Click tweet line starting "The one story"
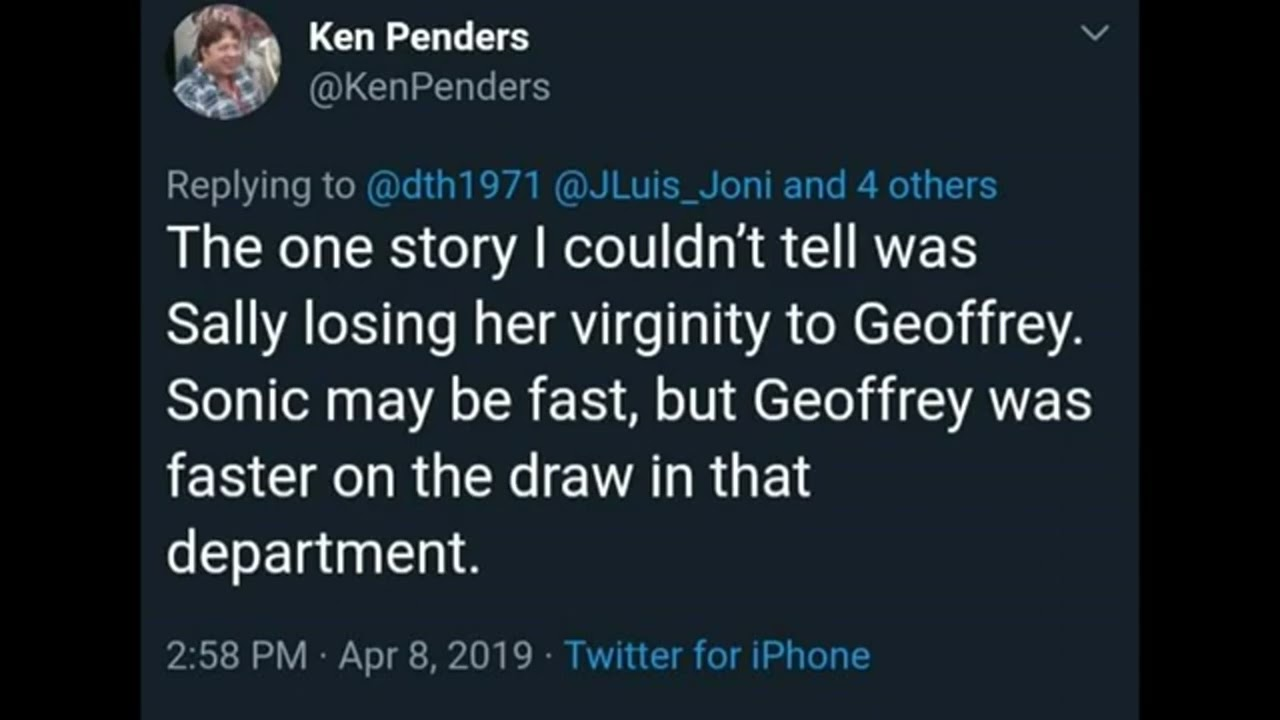 (571, 248)
